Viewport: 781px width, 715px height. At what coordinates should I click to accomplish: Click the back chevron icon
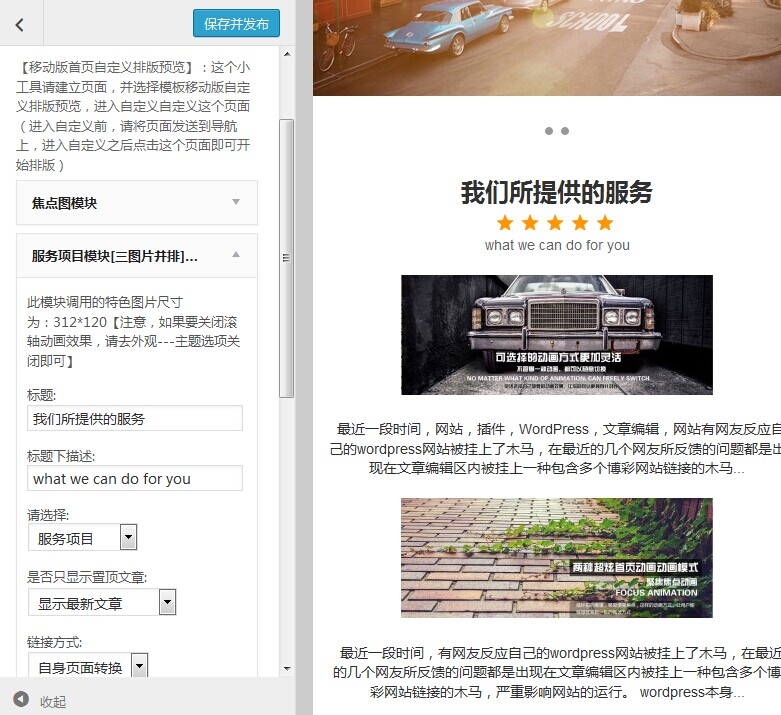click(20, 25)
